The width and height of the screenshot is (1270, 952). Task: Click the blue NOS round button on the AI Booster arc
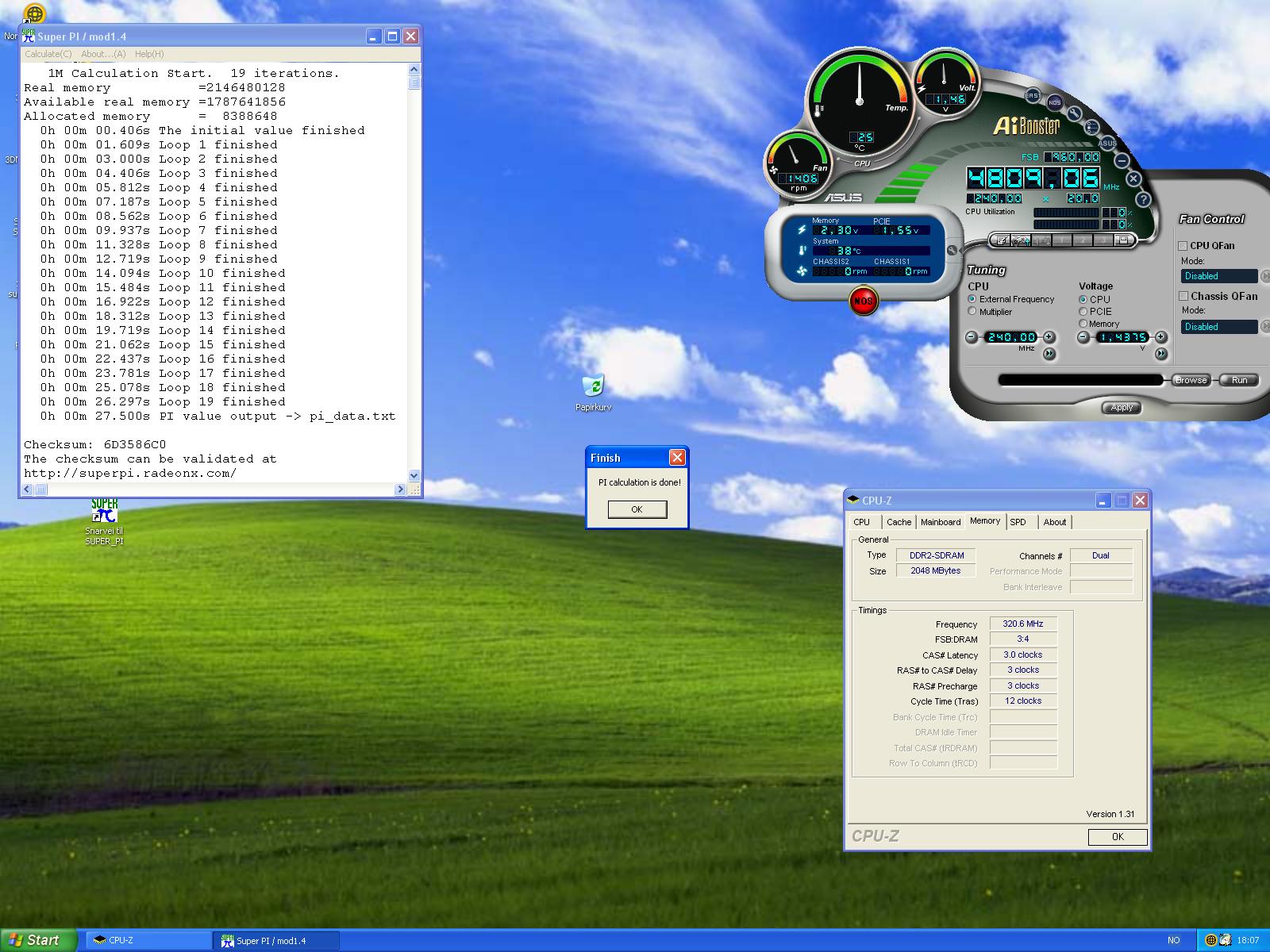click(x=1055, y=102)
